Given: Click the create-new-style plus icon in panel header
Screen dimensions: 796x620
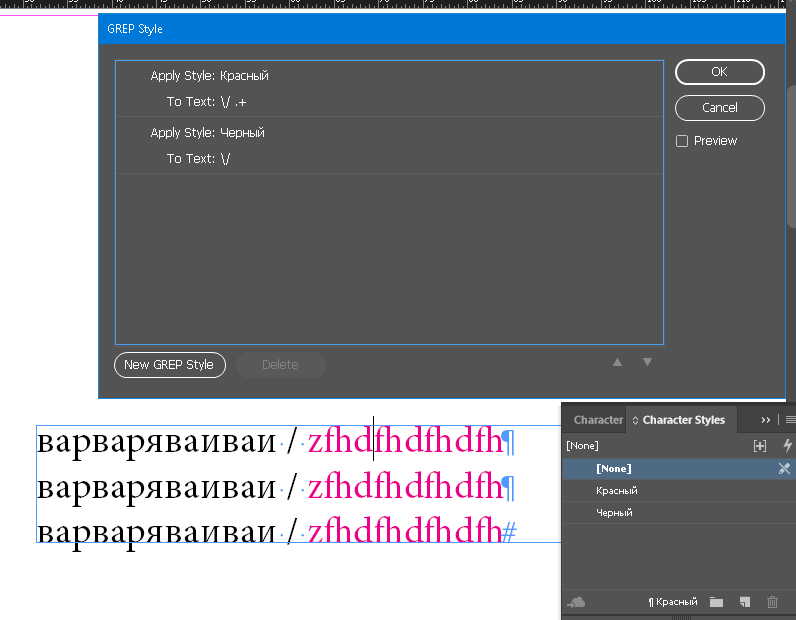Looking at the screenshot, I should click(760, 446).
